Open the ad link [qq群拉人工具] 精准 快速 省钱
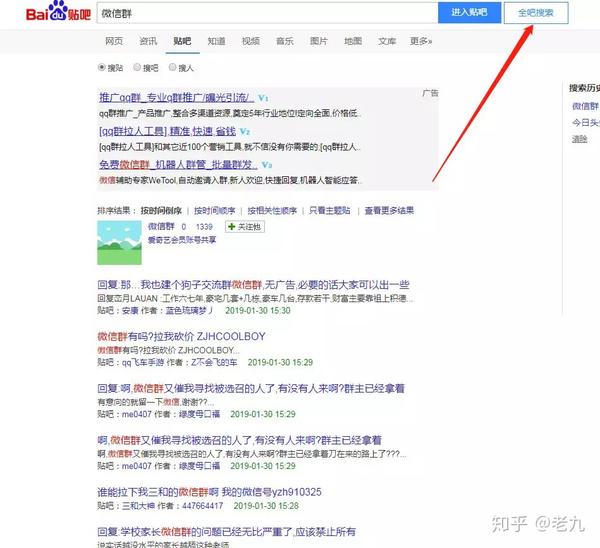Image resolution: width=600 pixels, height=548 pixels. tap(167, 131)
